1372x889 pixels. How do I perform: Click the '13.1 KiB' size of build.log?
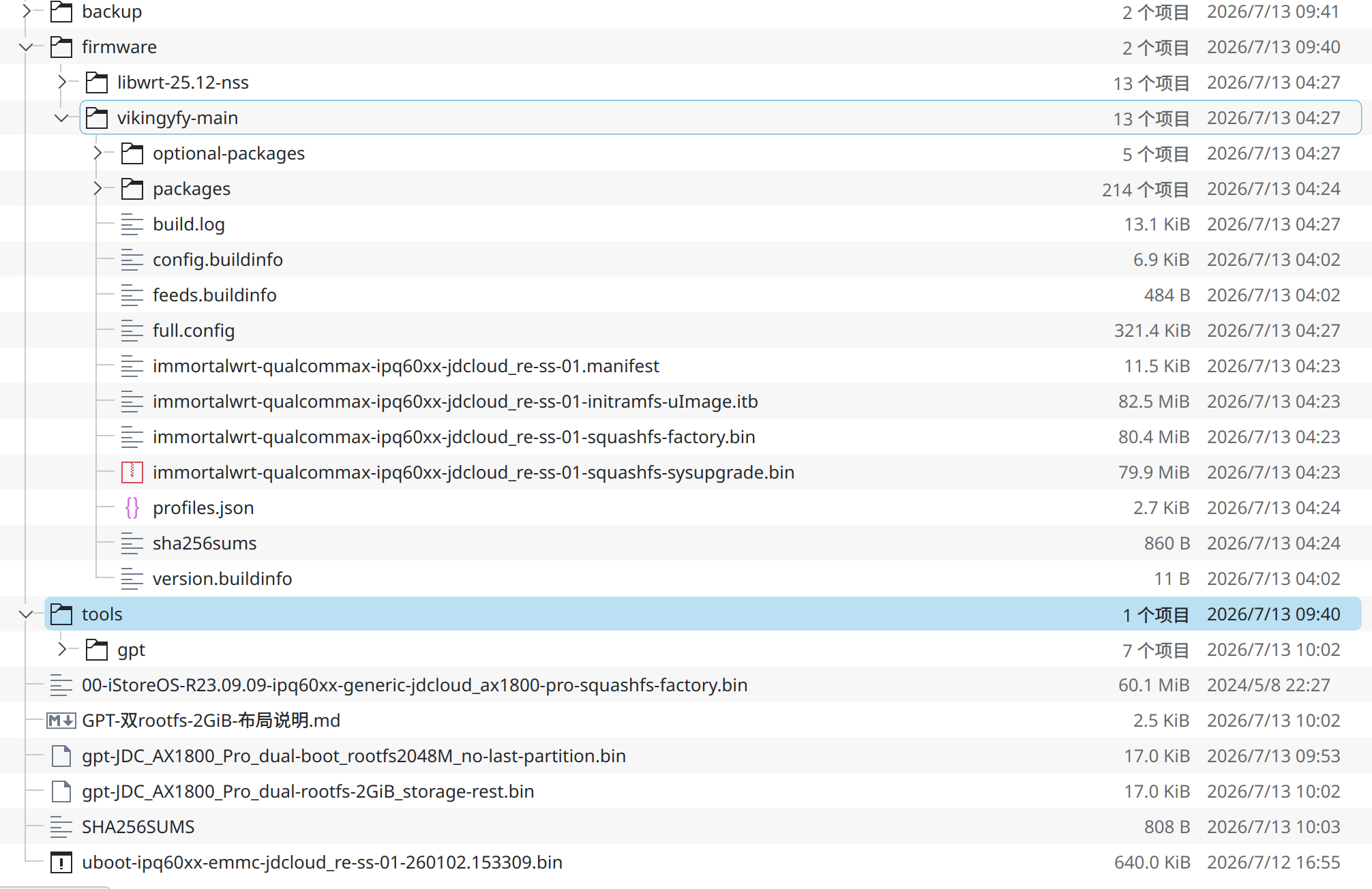(x=1157, y=224)
